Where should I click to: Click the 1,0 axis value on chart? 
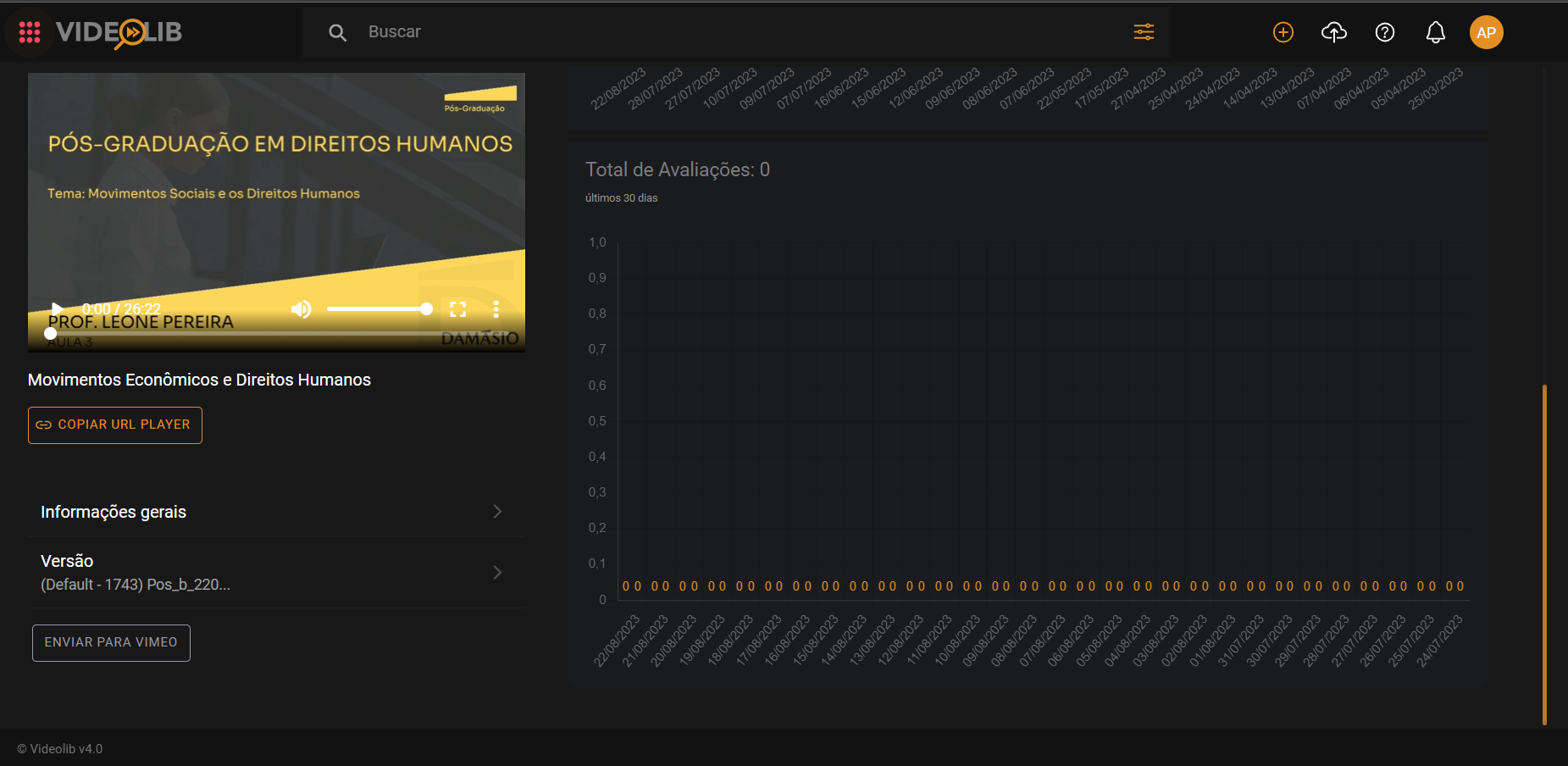(x=597, y=242)
